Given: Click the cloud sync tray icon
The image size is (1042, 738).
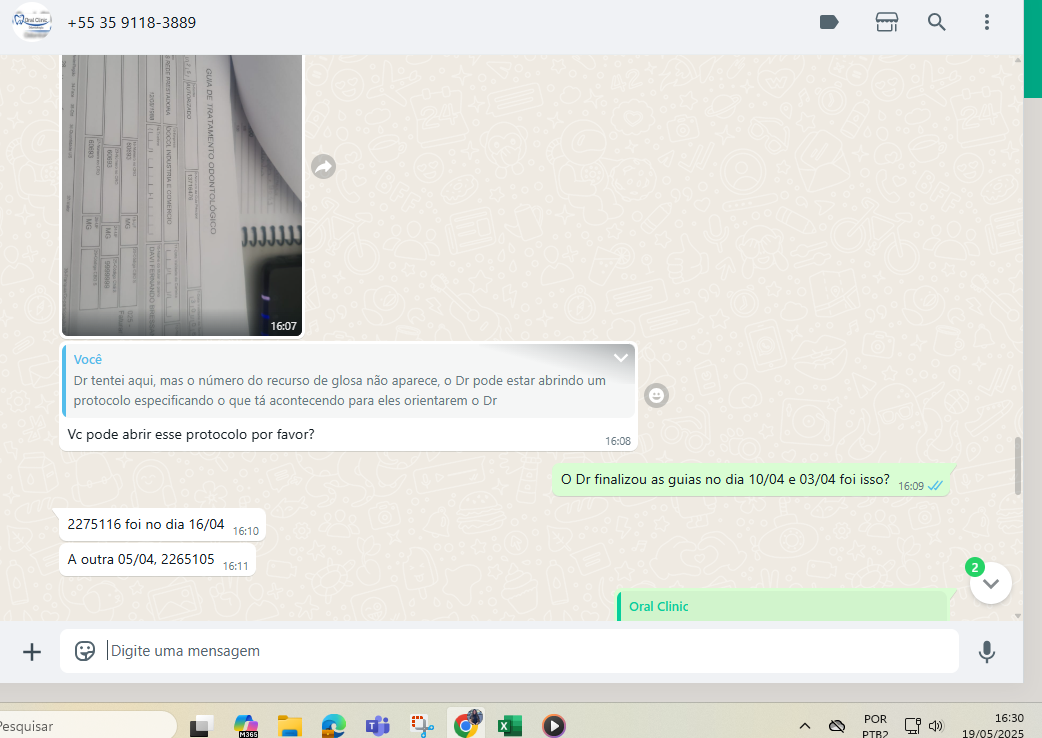Looking at the screenshot, I should 837,726.
